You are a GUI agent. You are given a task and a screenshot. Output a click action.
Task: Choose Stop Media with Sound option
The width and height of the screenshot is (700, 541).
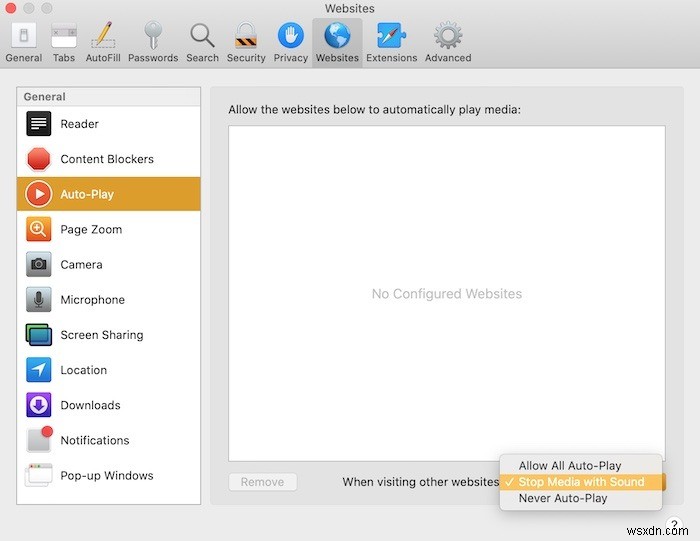(581, 482)
